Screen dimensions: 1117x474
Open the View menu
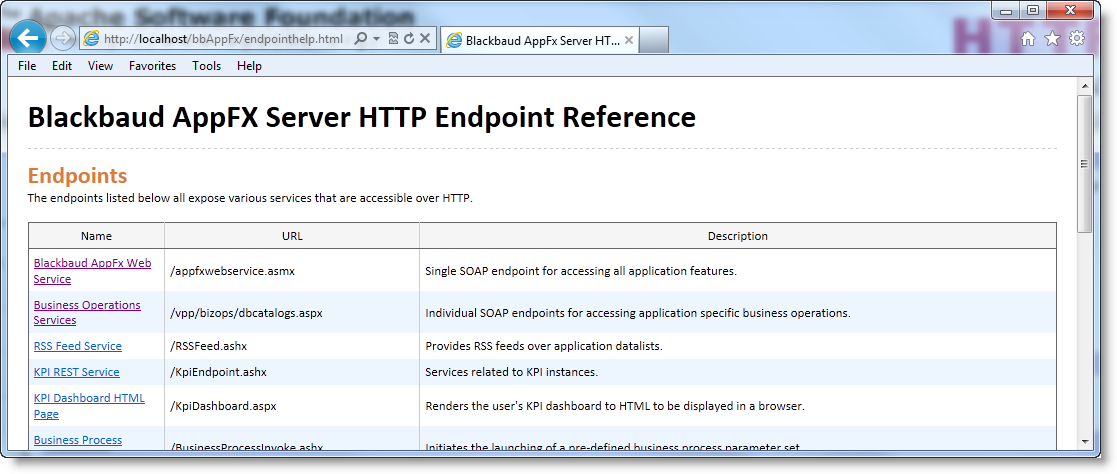click(100, 66)
